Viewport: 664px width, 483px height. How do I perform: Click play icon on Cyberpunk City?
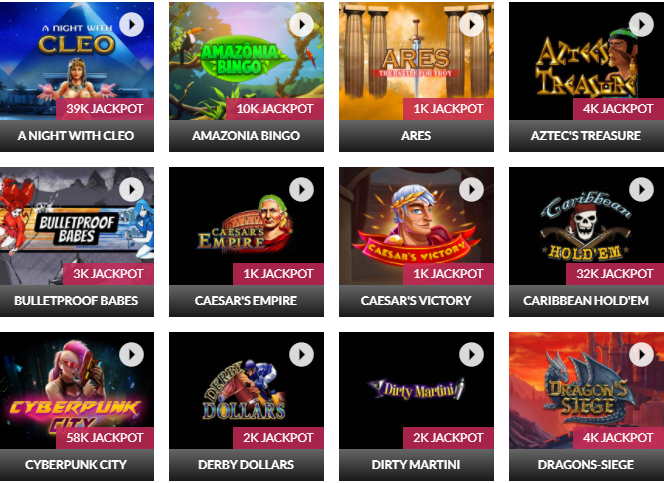(x=131, y=354)
